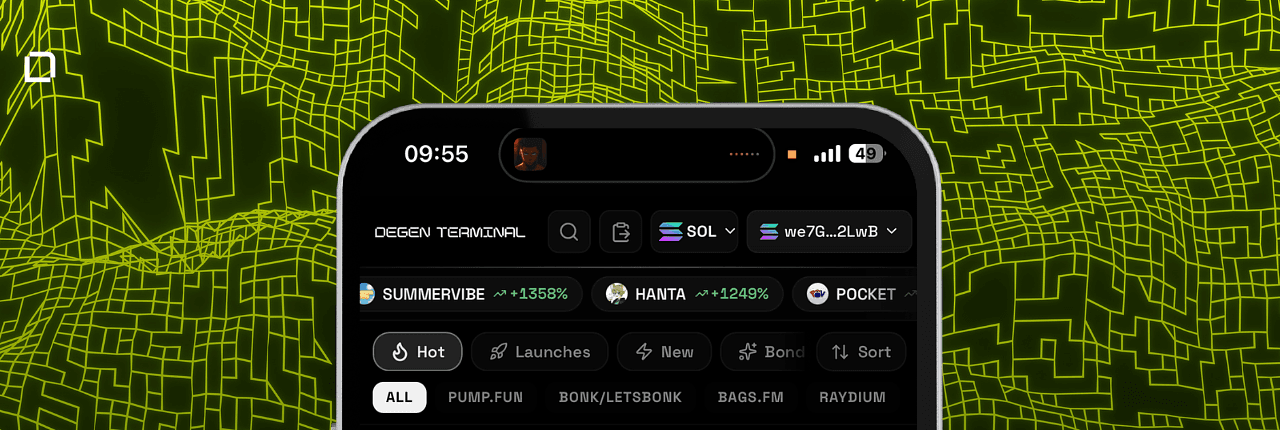Open the HANTA trending token chip
Viewport: 1280px width, 430px height.
click(687, 294)
